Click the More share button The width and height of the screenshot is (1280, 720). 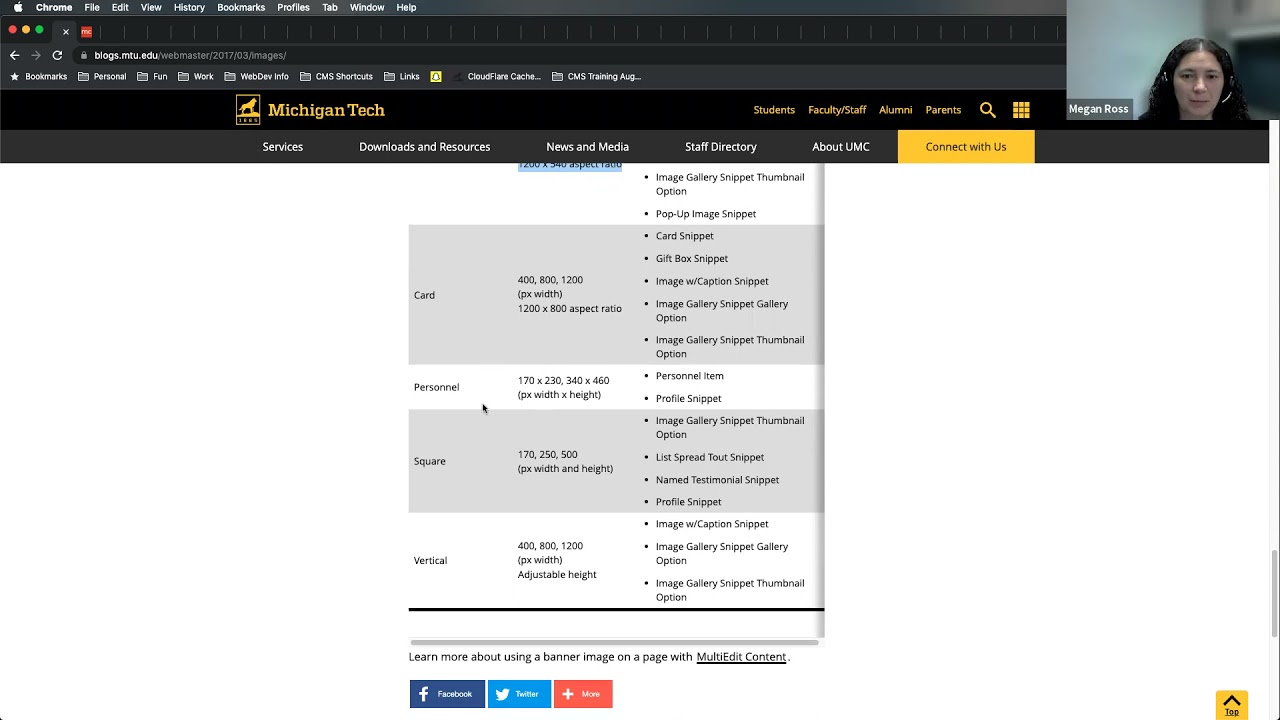[x=583, y=694]
